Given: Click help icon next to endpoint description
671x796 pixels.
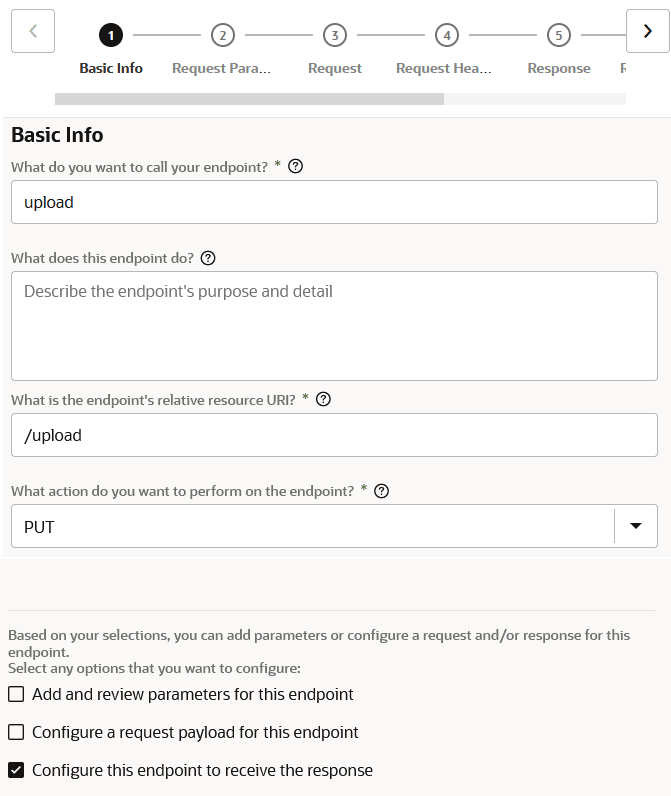Looking at the screenshot, I should [x=208, y=258].
